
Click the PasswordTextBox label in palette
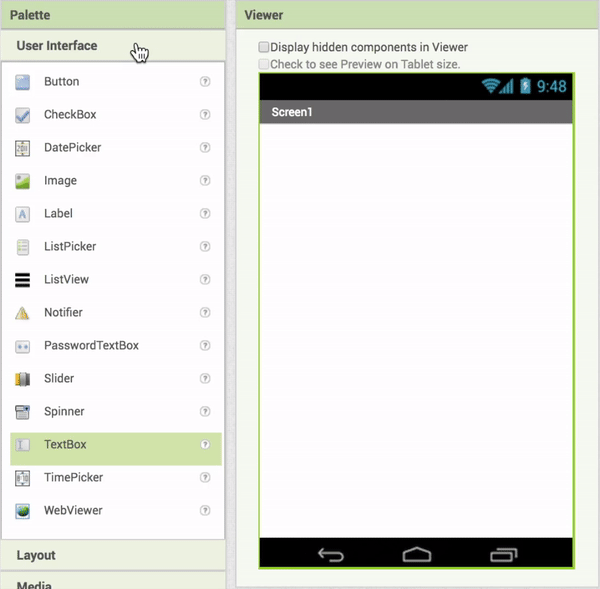(91, 345)
